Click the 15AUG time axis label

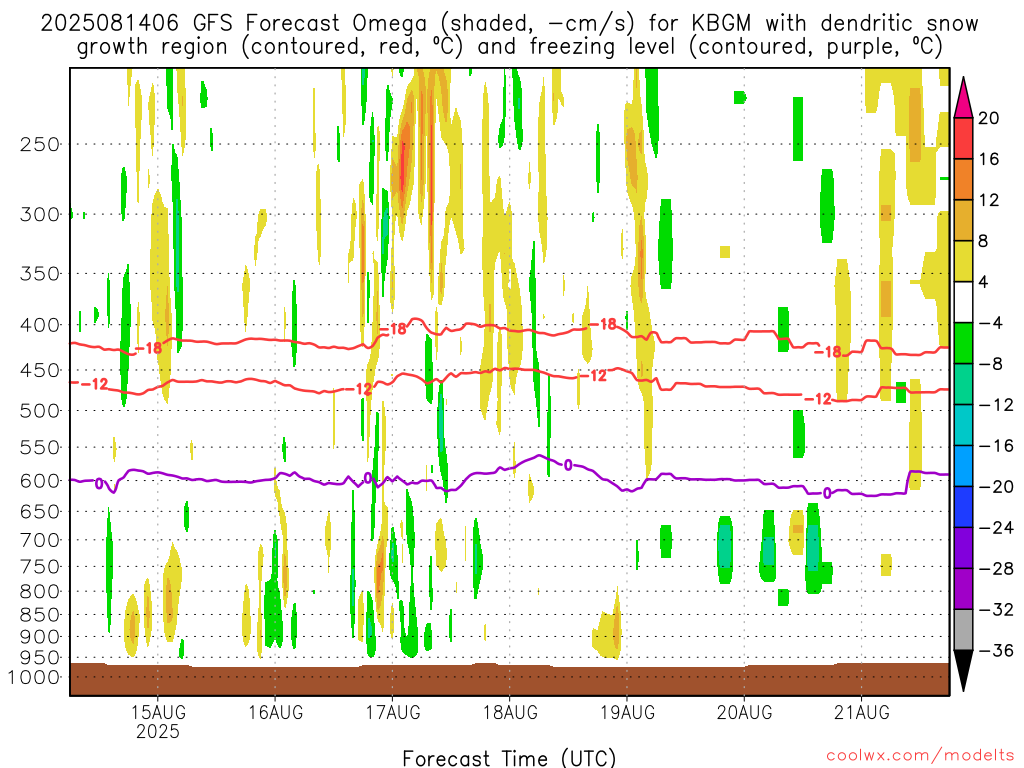158,712
